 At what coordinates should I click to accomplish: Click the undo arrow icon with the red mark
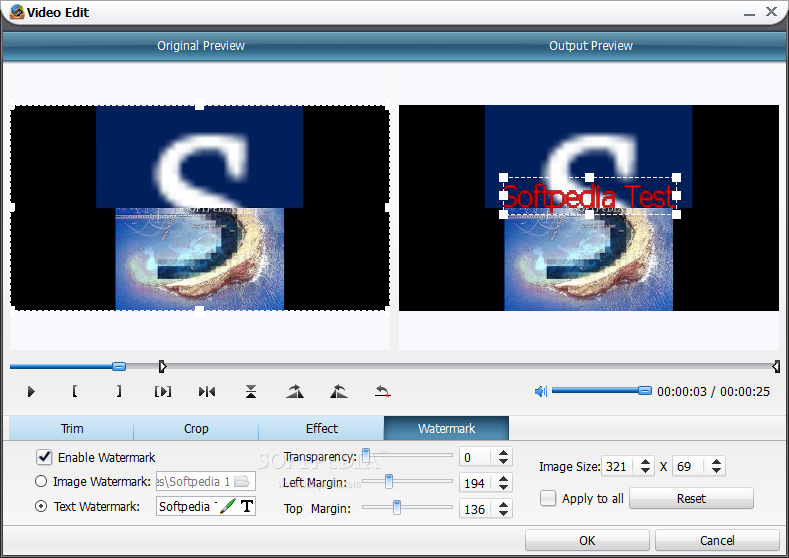pyautogui.click(x=382, y=391)
